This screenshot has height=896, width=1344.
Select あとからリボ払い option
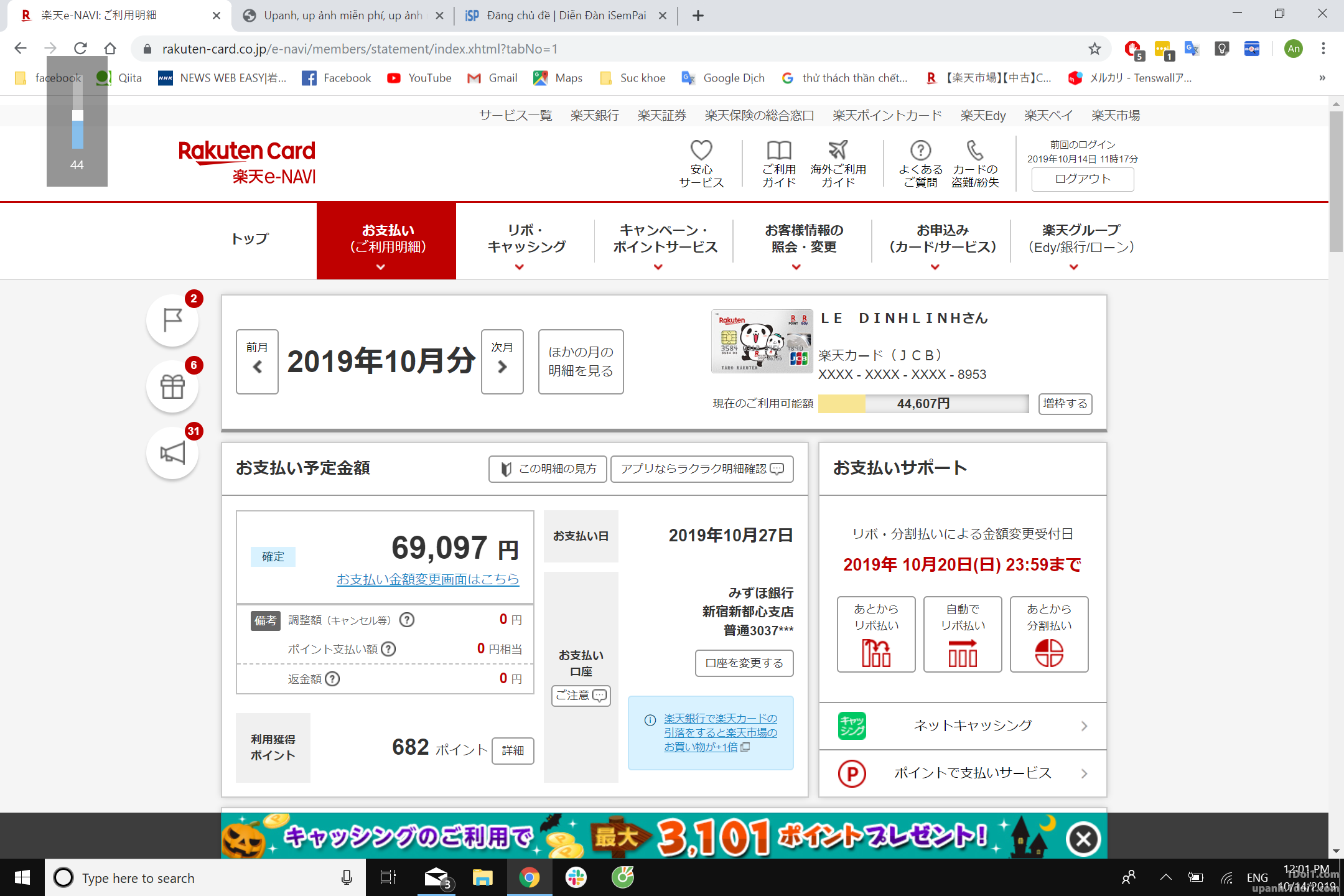[x=876, y=634]
